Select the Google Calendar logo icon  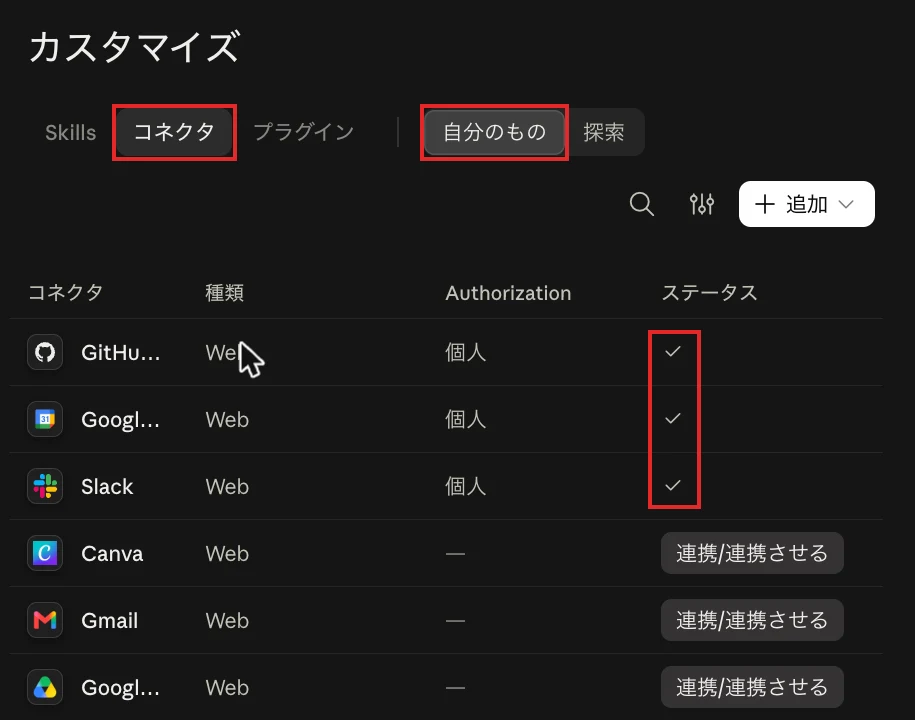(45, 419)
